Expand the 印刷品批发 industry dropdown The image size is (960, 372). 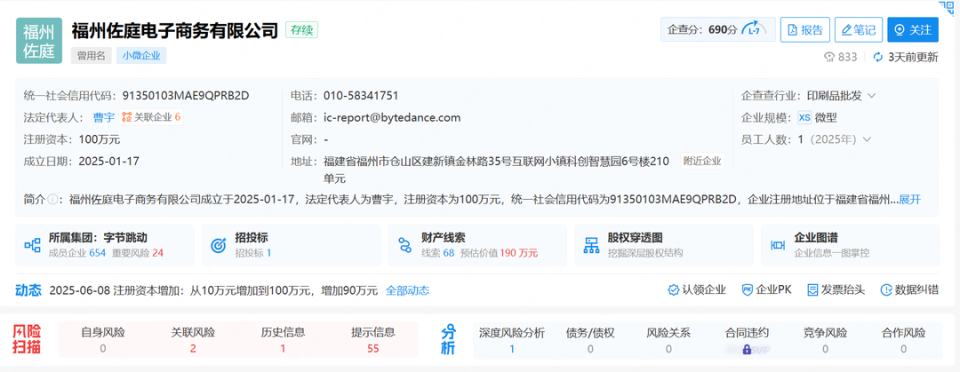point(872,96)
